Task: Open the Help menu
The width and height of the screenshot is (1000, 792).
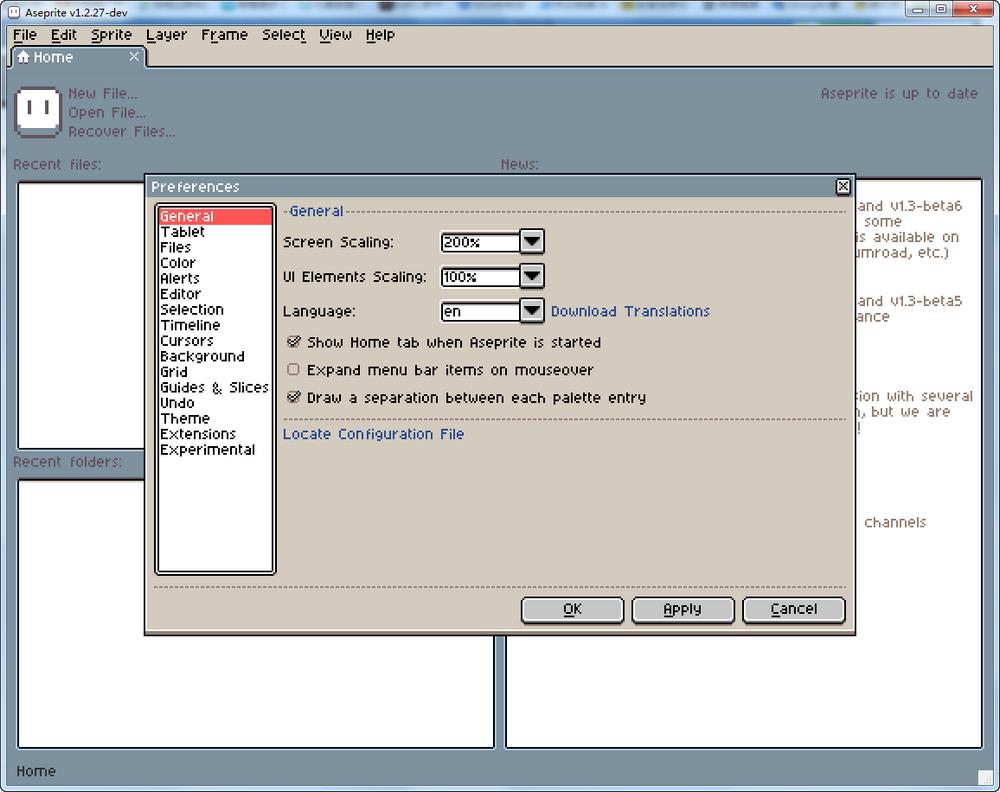Action: [x=380, y=35]
